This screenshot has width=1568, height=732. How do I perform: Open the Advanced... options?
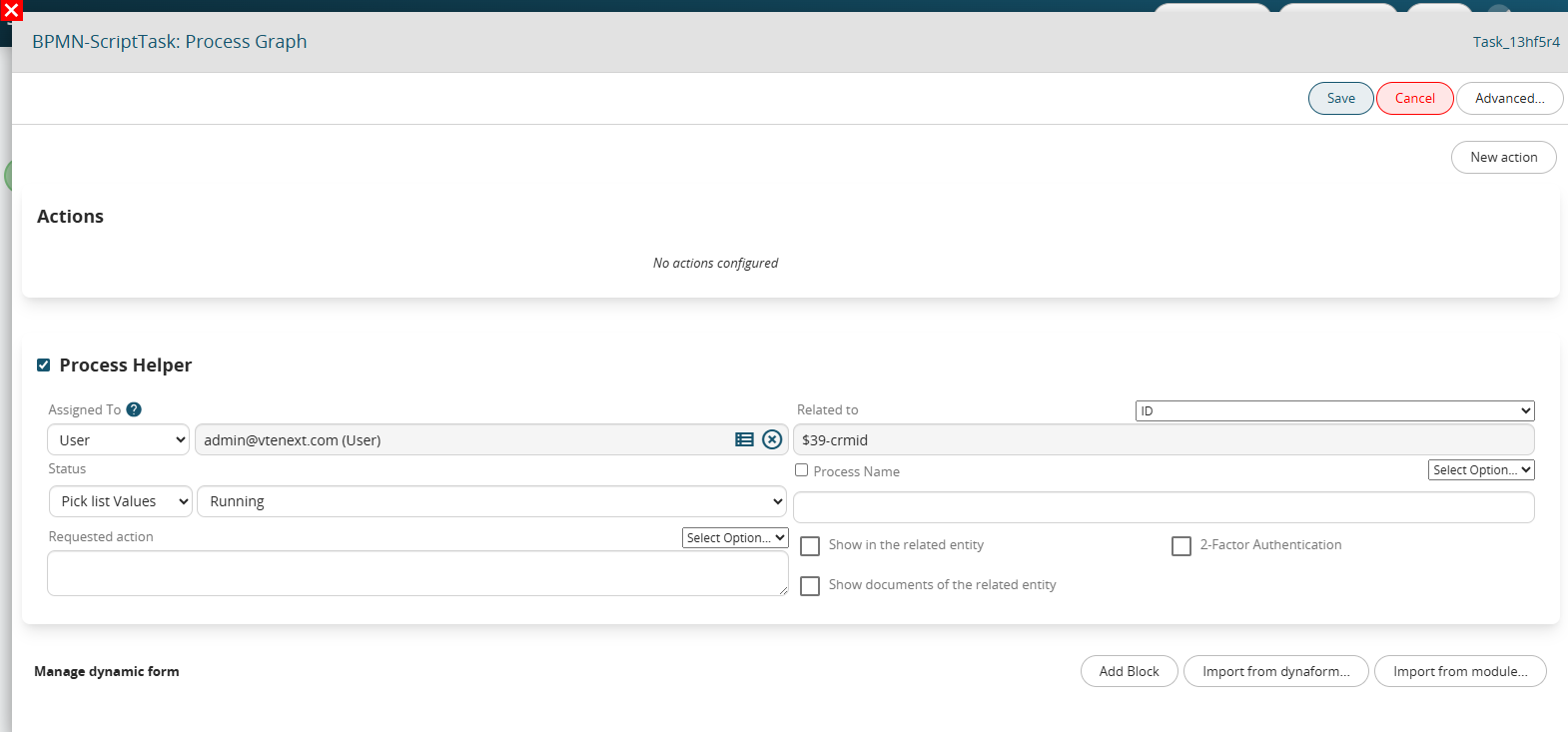[x=1510, y=98]
